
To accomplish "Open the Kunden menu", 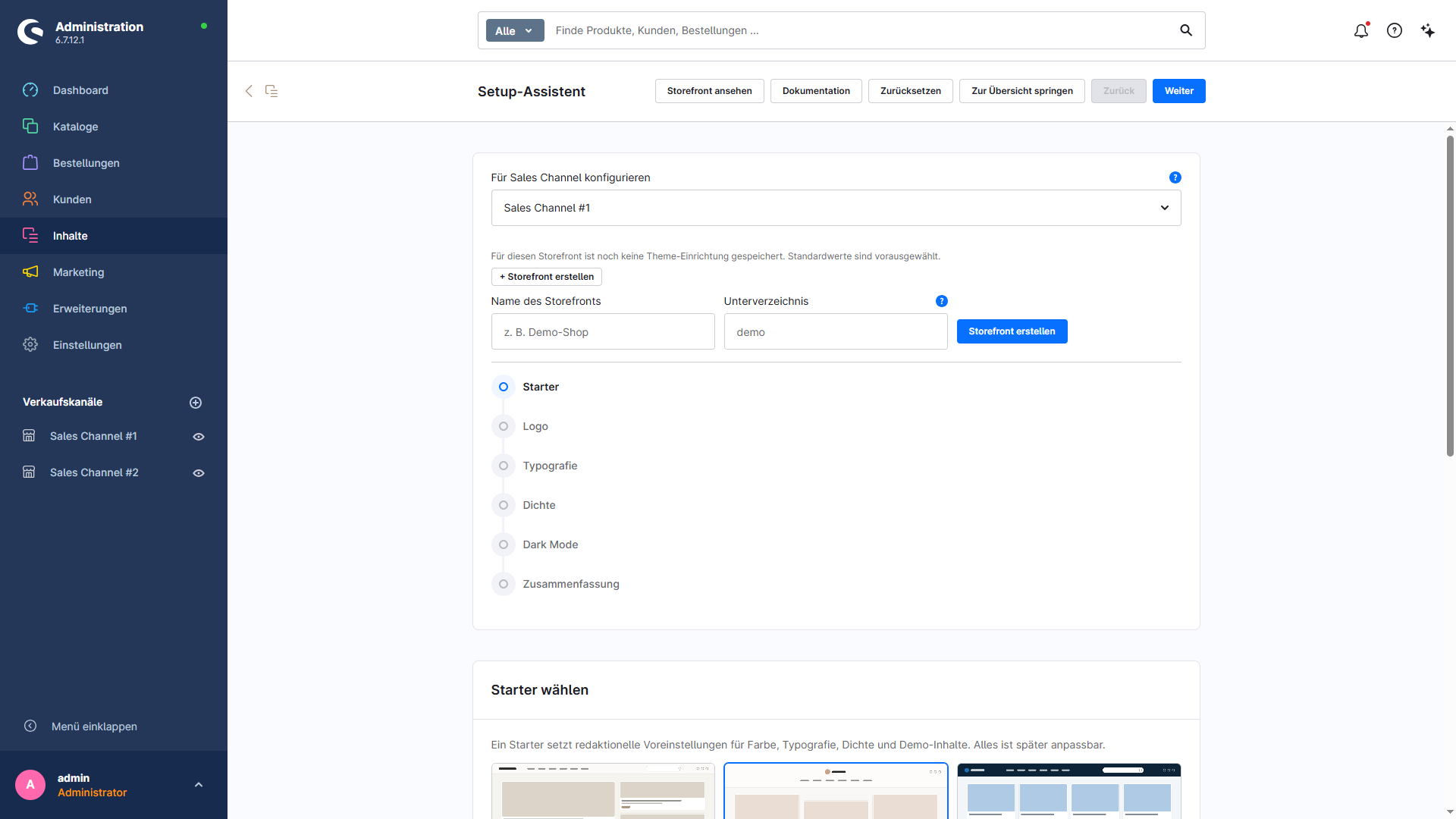I will click(114, 199).
